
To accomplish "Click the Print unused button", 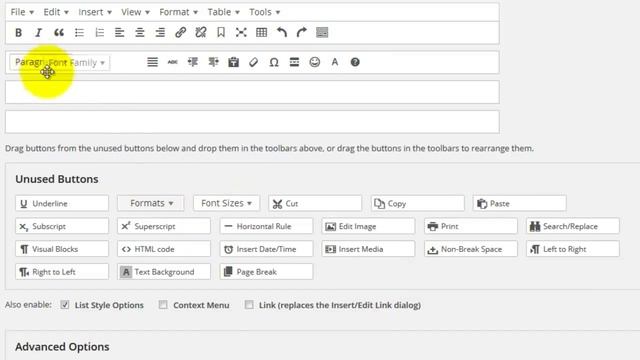I will click(471, 226).
